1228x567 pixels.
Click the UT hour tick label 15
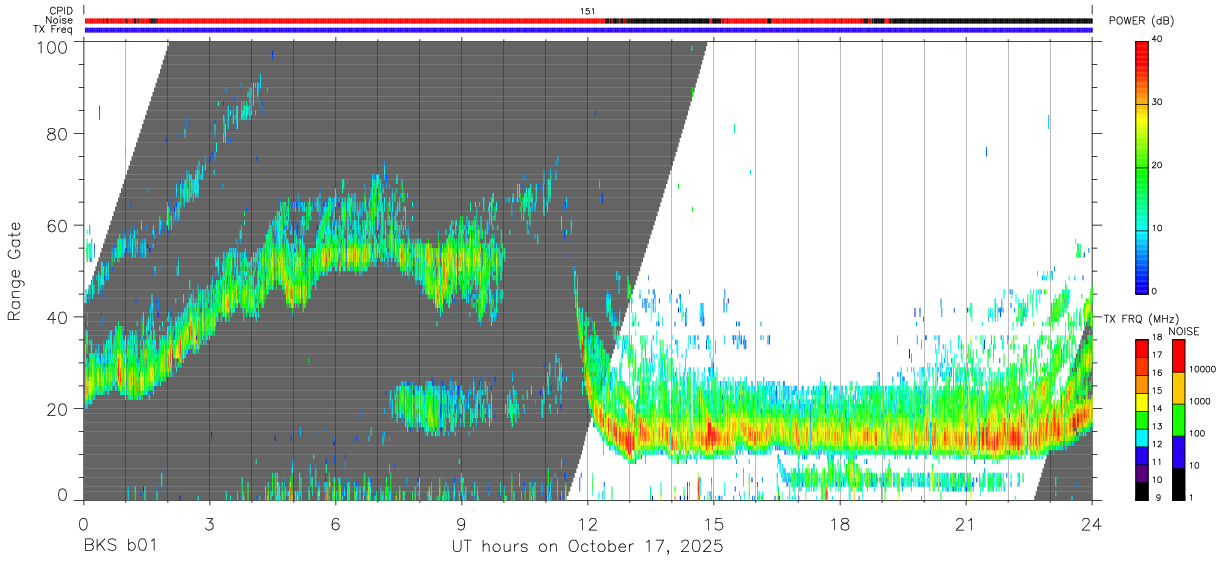714,523
